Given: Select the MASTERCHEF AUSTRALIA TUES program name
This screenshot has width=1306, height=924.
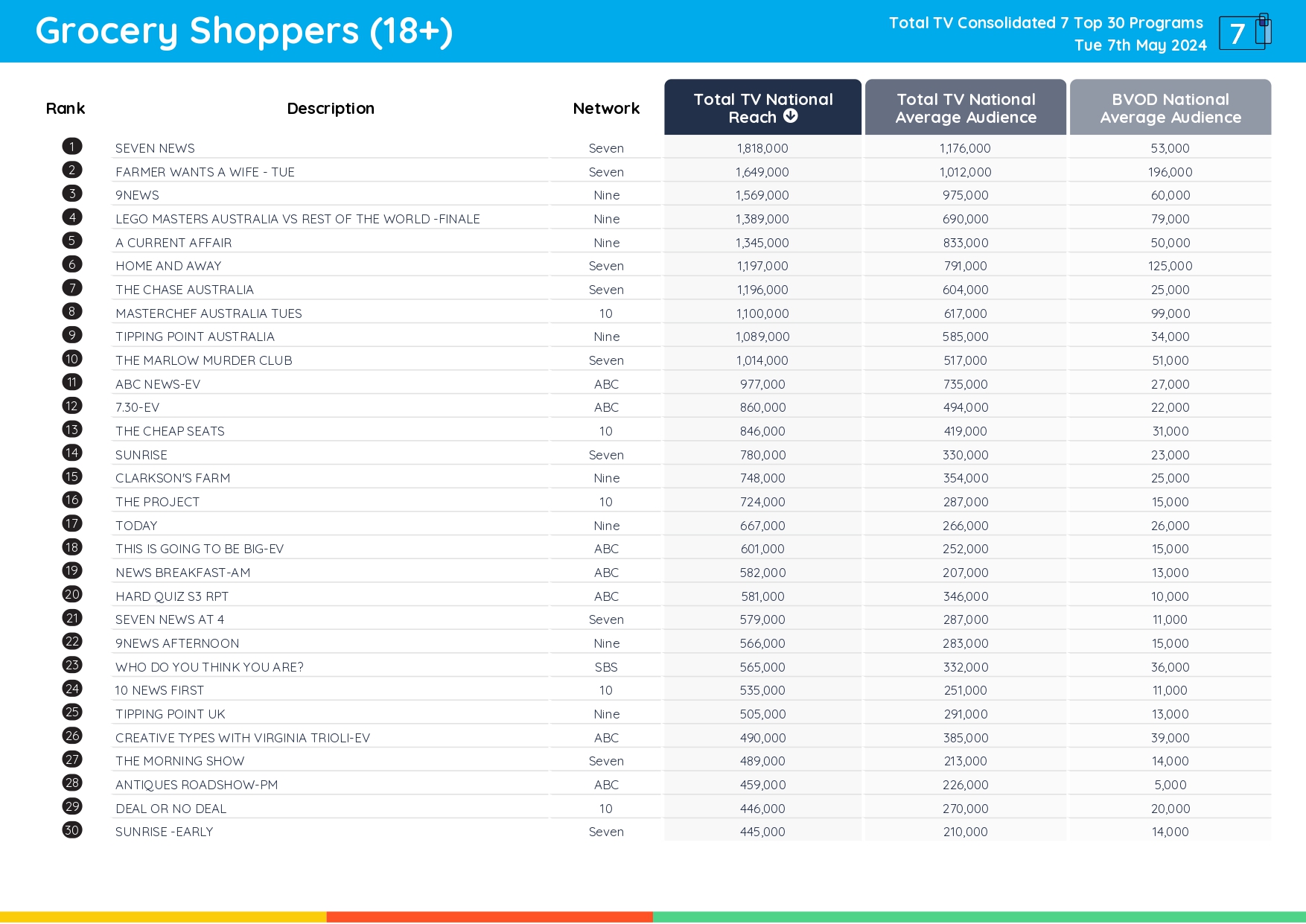Looking at the screenshot, I should click(208, 313).
